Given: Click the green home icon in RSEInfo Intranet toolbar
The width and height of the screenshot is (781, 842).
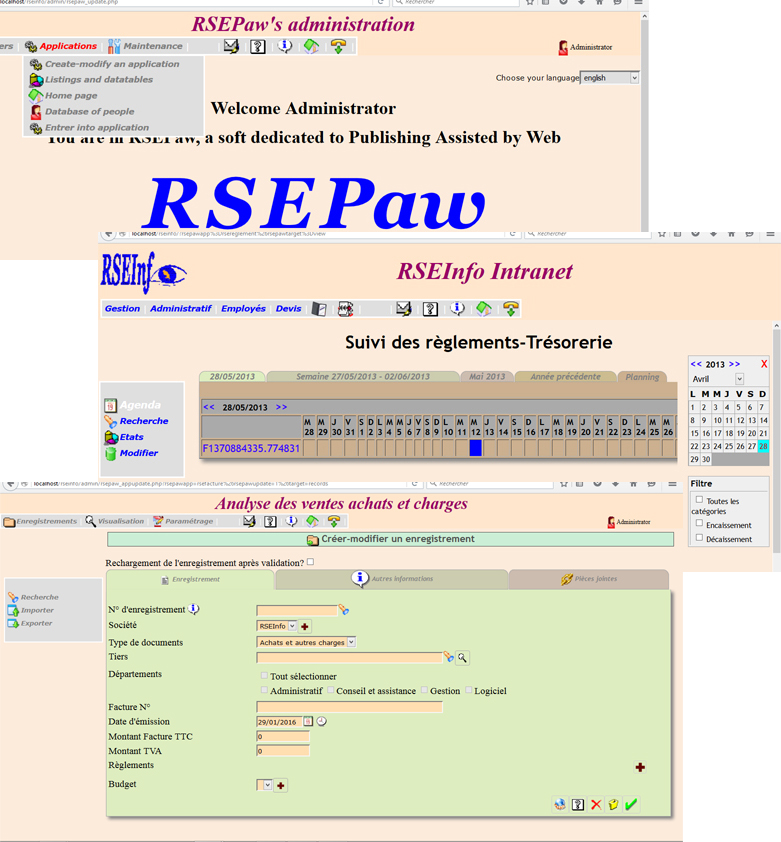Looking at the screenshot, I should click(484, 309).
